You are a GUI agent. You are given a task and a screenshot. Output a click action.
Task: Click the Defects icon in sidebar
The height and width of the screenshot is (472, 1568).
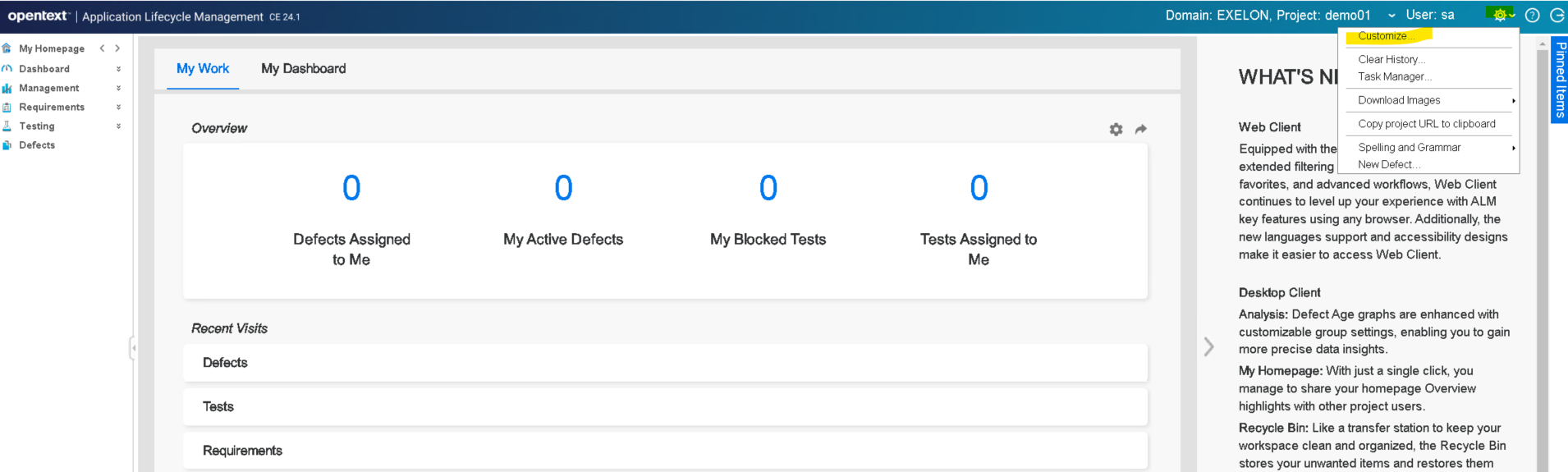coord(7,144)
